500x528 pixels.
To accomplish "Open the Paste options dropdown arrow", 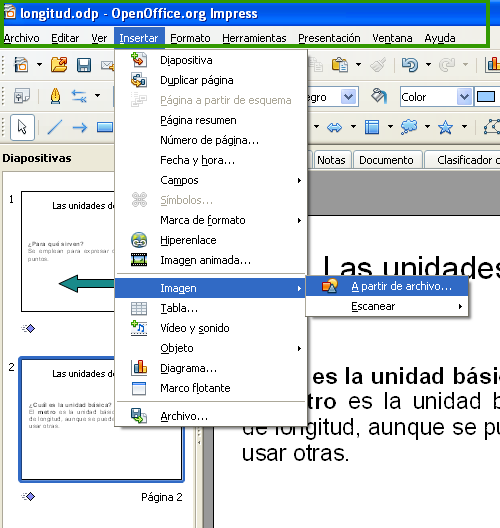I will [x=358, y=64].
